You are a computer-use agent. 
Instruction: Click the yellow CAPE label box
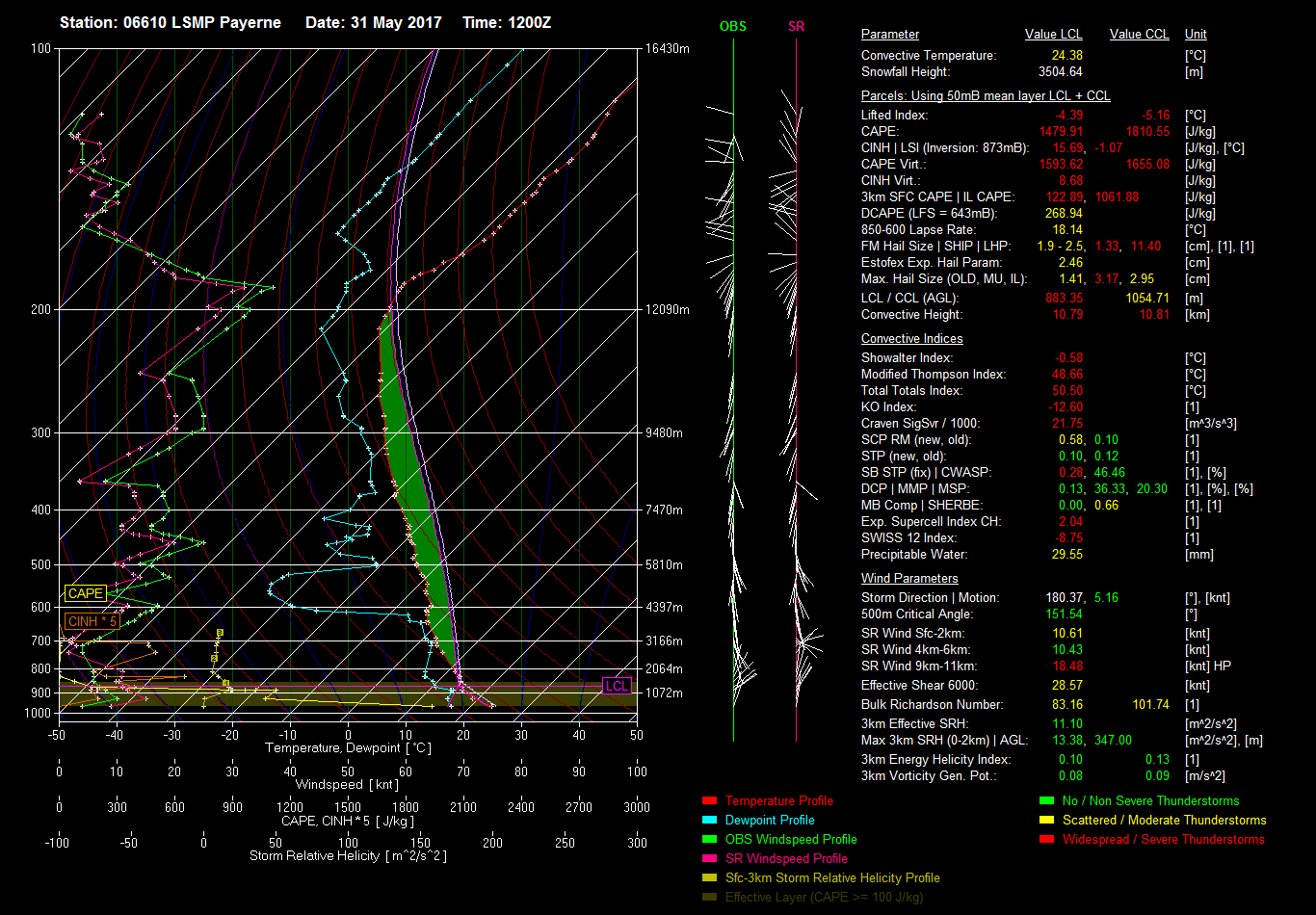tap(85, 594)
